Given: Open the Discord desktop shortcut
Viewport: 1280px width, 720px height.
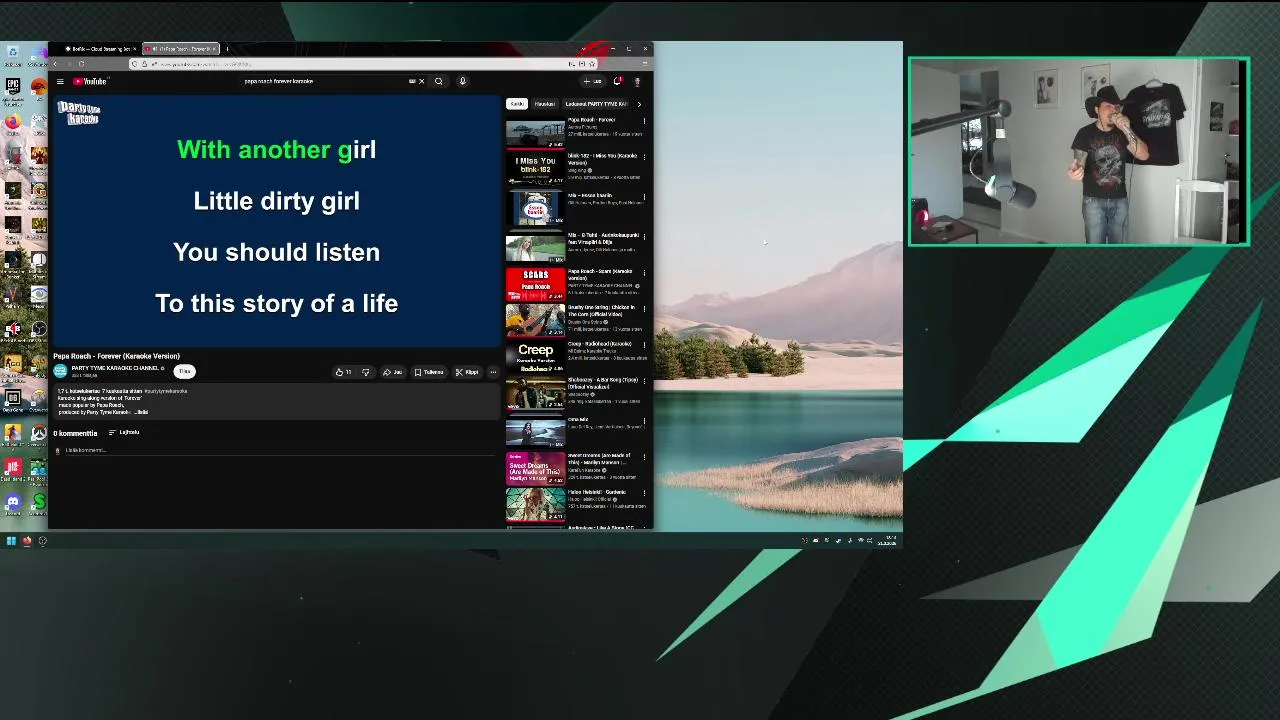Looking at the screenshot, I should (x=12, y=503).
